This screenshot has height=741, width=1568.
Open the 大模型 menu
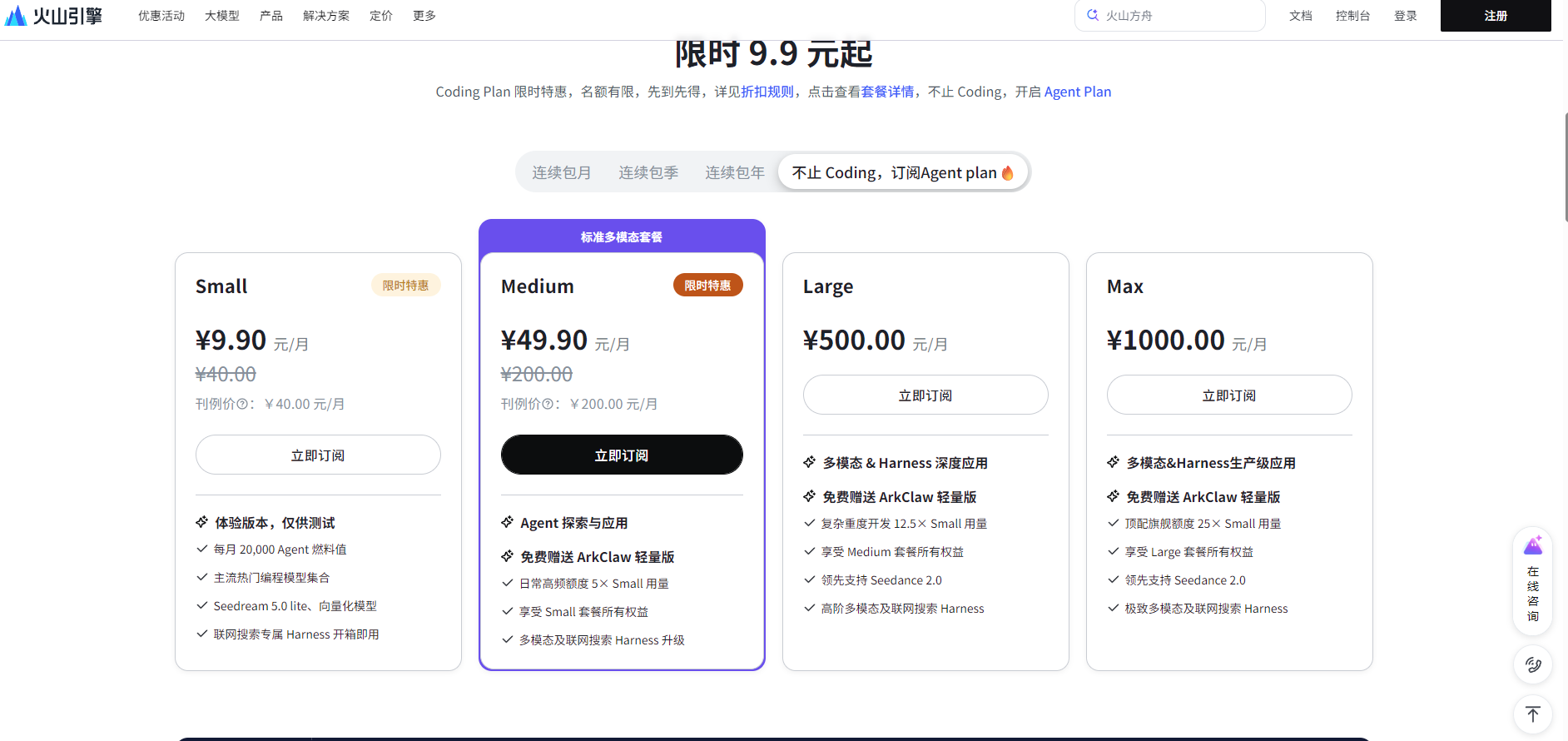(222, 16)
